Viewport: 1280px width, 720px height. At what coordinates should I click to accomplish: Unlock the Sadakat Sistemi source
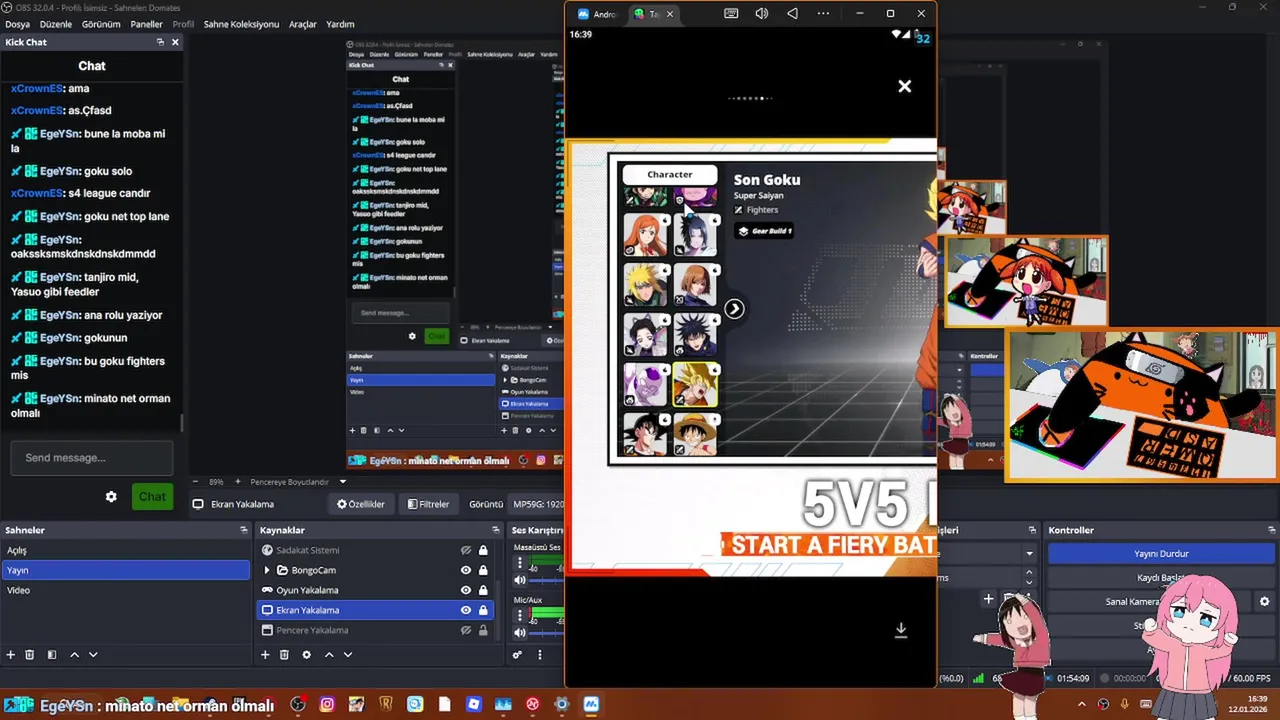483,550
